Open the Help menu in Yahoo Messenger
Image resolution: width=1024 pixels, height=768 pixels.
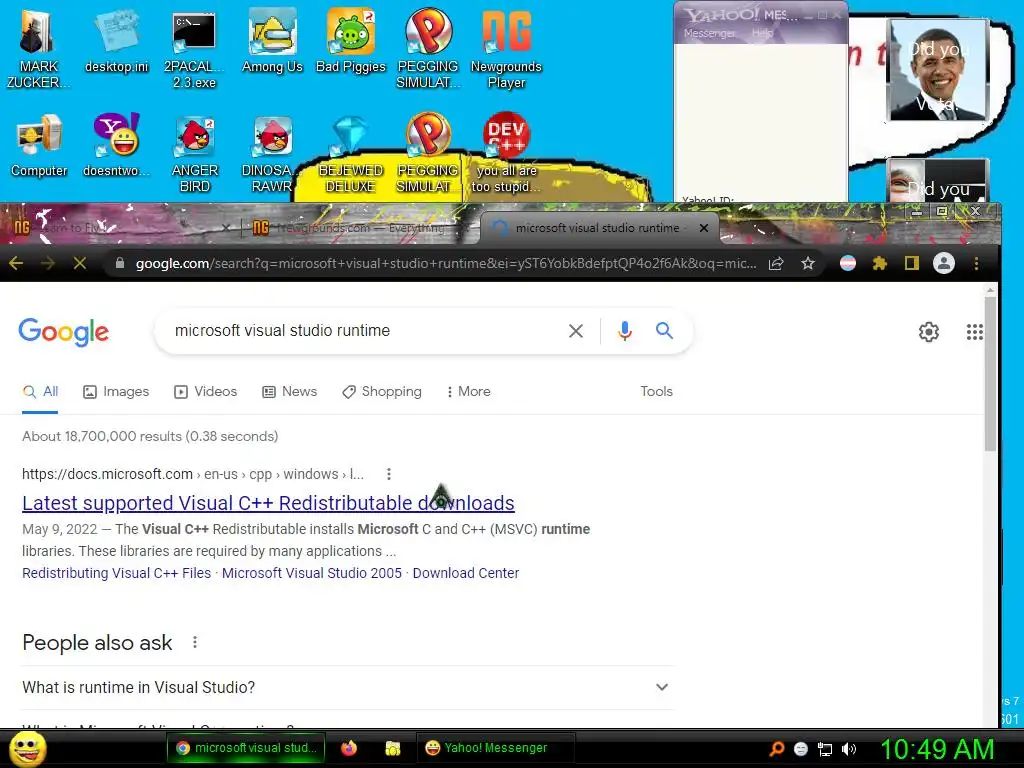(x=761, y=33)
